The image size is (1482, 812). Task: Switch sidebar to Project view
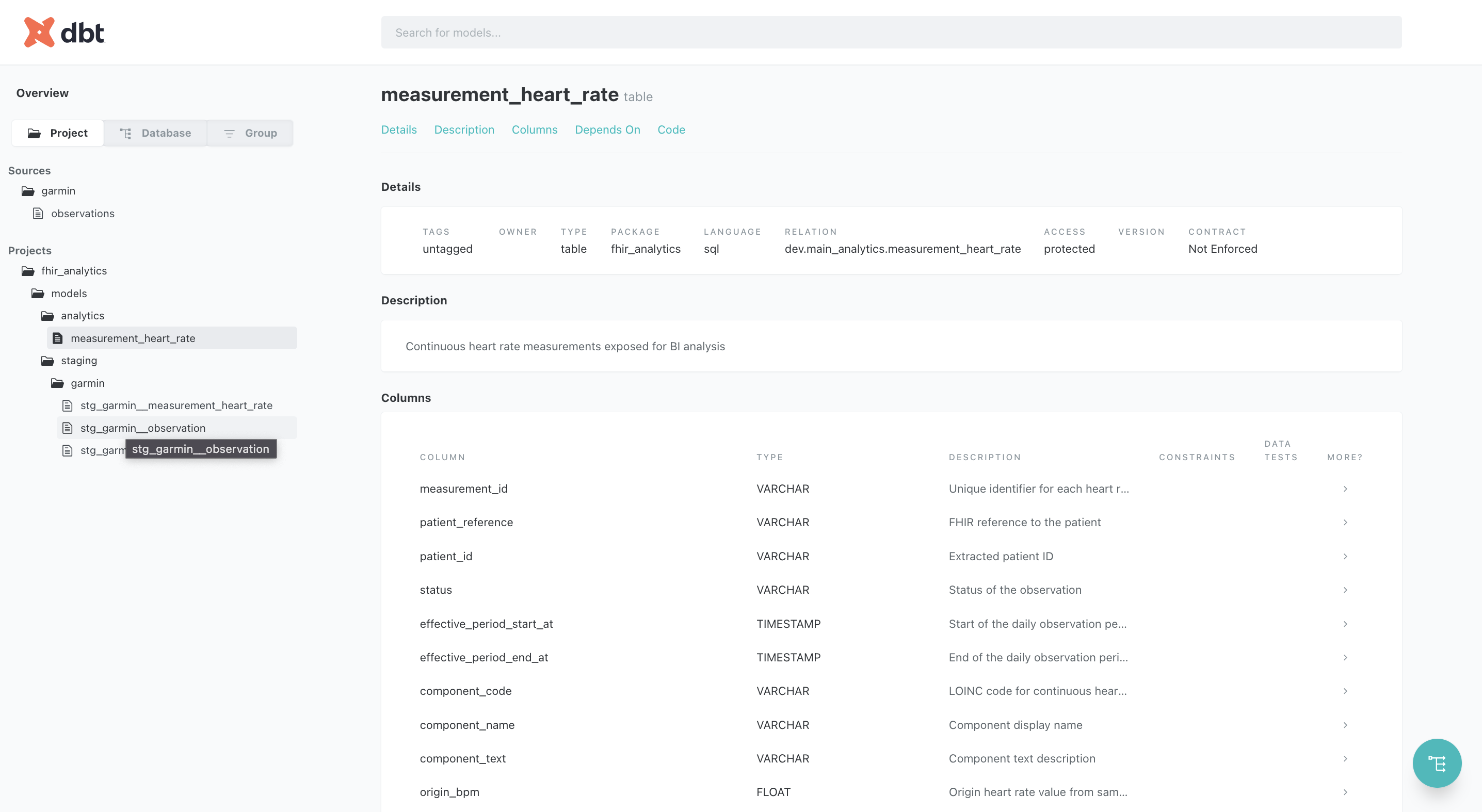[57, 133]
